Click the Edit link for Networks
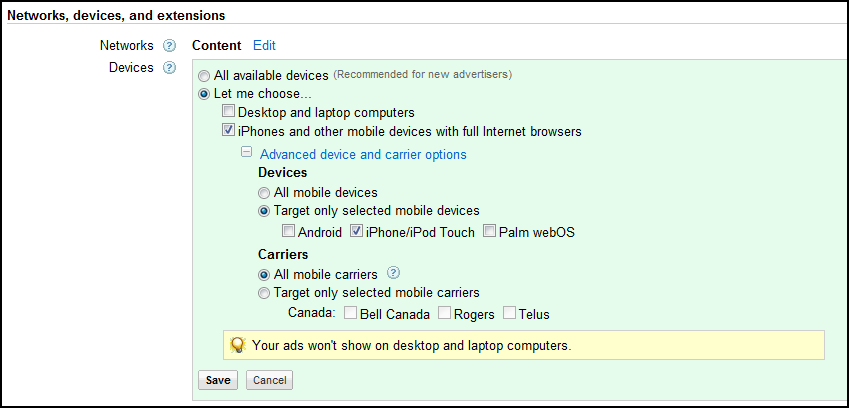This screenshot has height=408, width=849. (264, 45)
